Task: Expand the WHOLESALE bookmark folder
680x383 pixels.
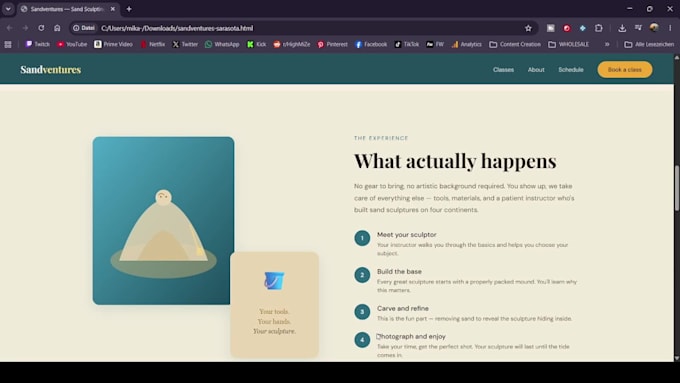Action: pyautogui.click(x=569, y=44)
